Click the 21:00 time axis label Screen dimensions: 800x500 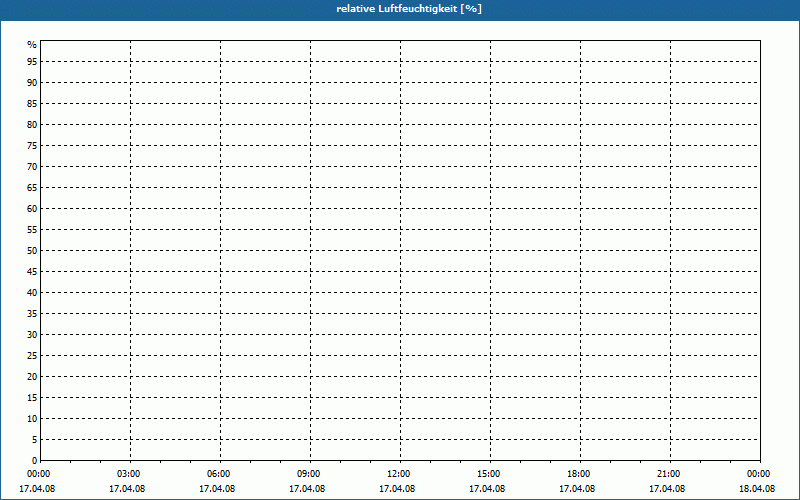668,474
